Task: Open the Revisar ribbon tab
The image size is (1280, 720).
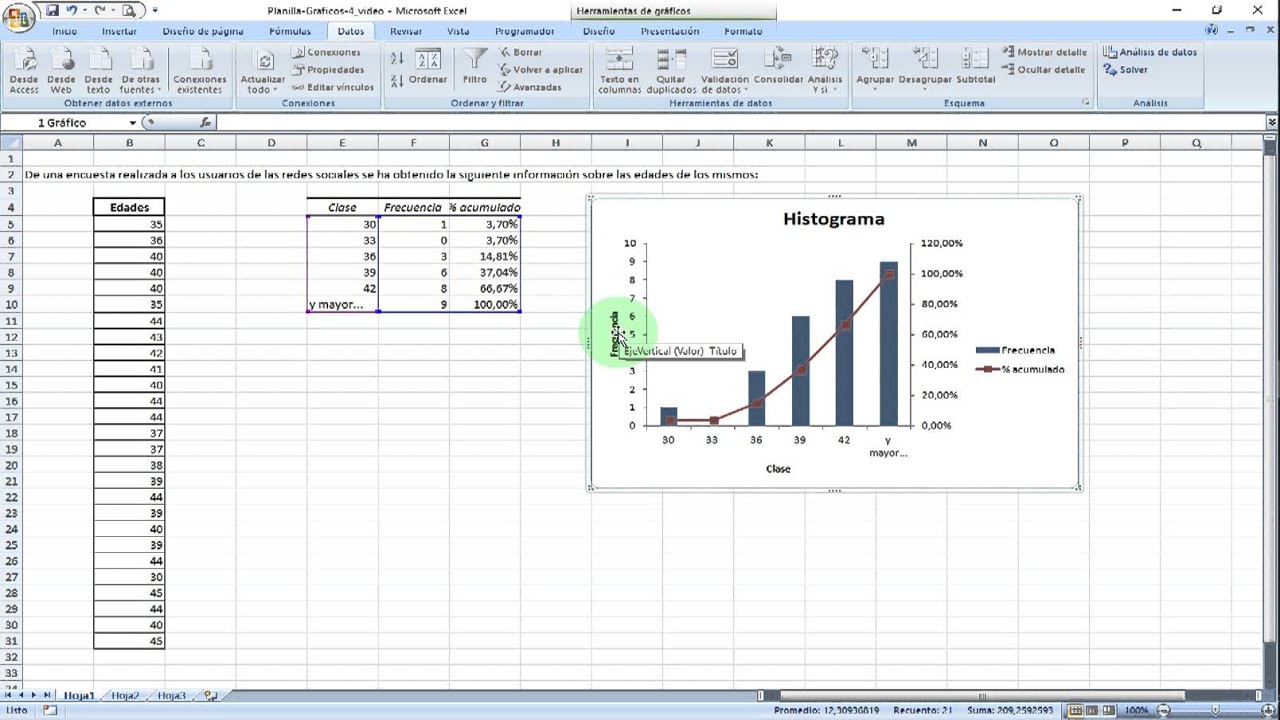Action: point(406,31)
